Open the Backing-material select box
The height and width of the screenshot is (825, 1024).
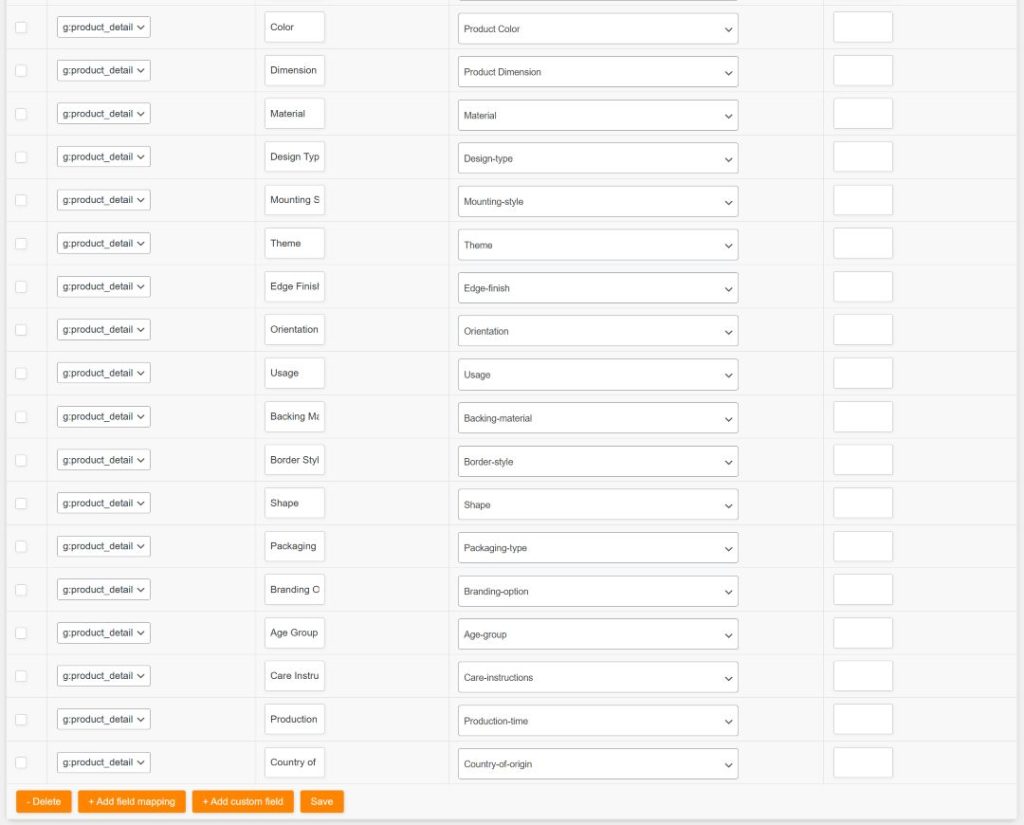(598, 418)
